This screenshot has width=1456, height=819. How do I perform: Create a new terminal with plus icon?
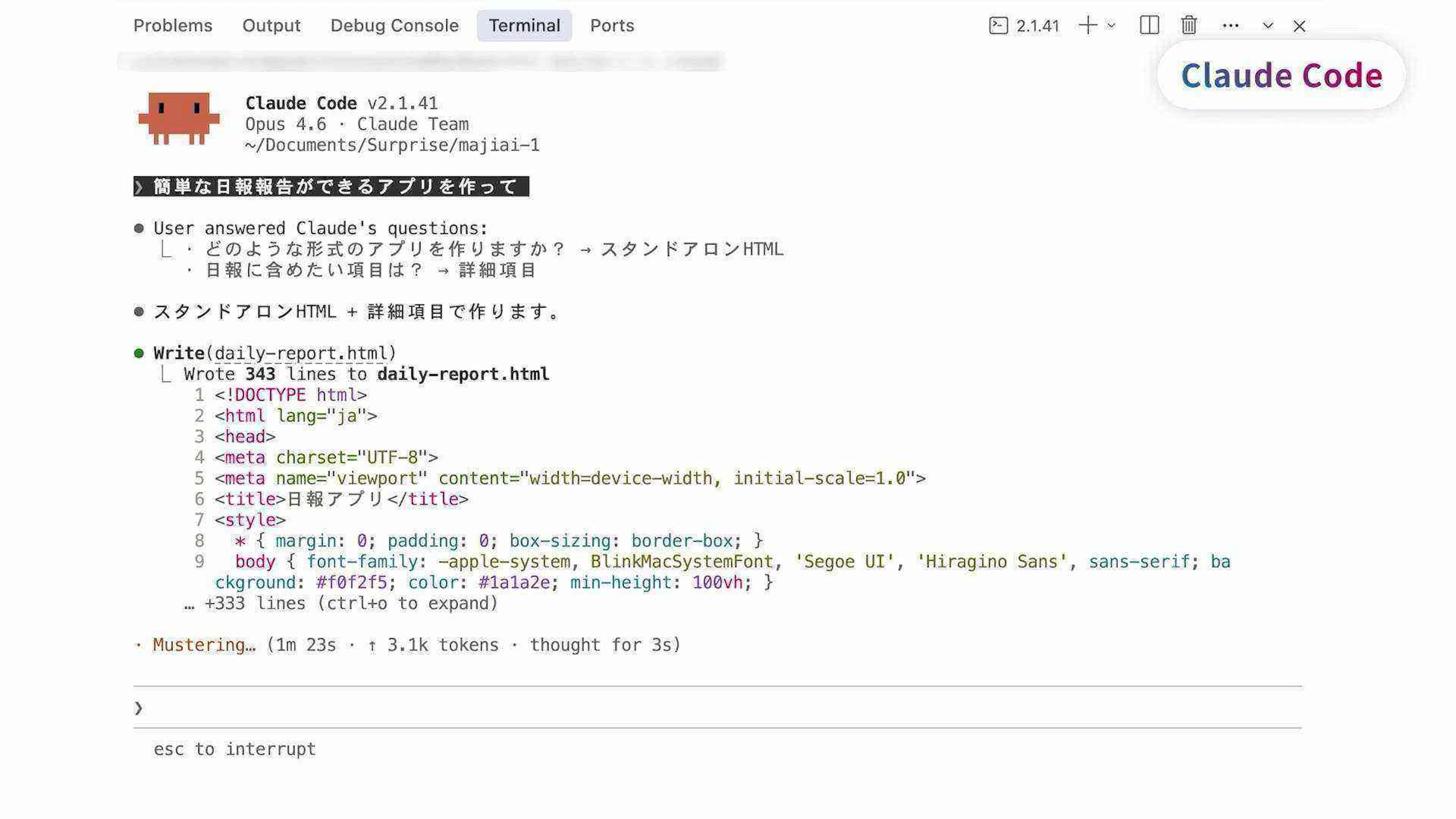coord(1087,26)
